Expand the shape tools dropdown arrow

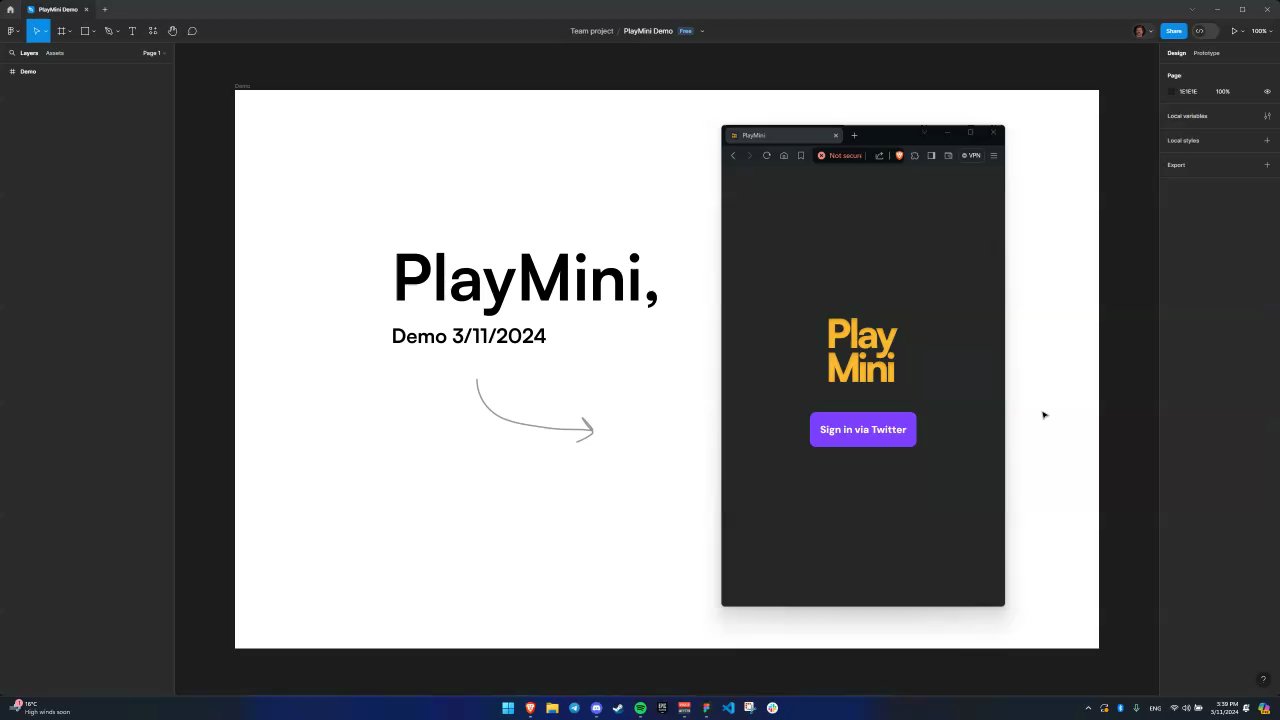(x=94, y=31)
